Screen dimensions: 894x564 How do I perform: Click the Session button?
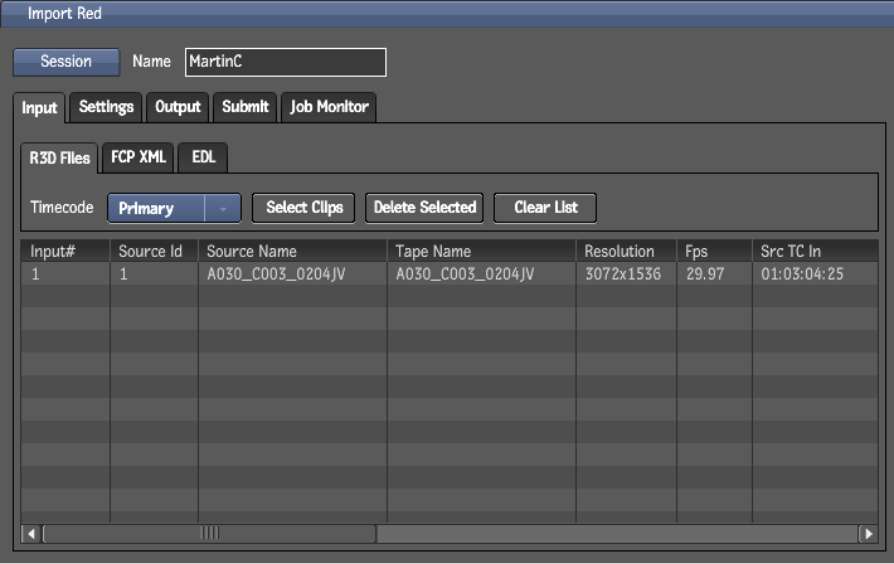tap(66, 62)
